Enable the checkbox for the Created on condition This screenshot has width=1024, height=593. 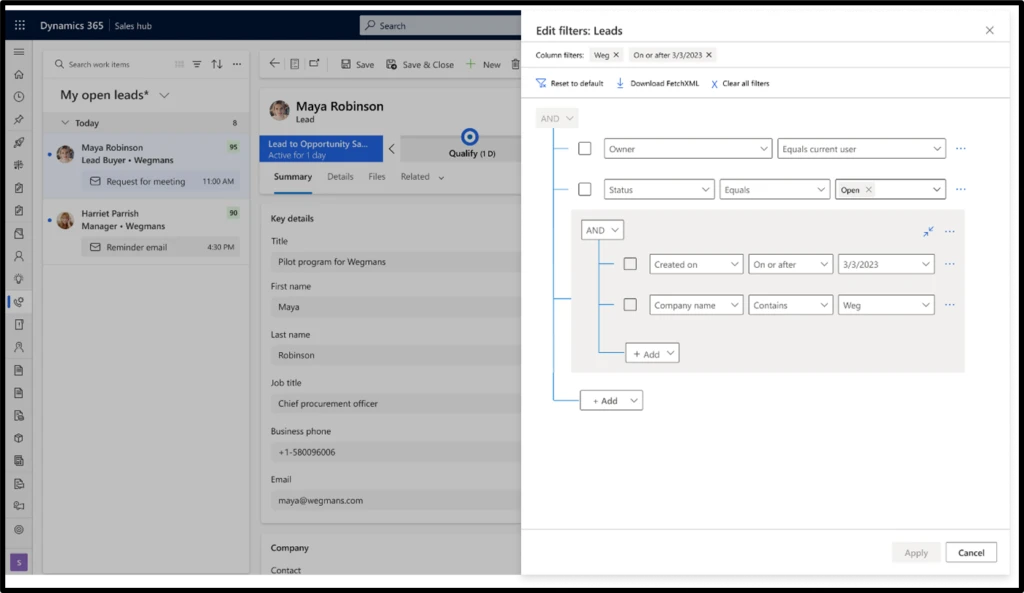click(x=630, y=263)
